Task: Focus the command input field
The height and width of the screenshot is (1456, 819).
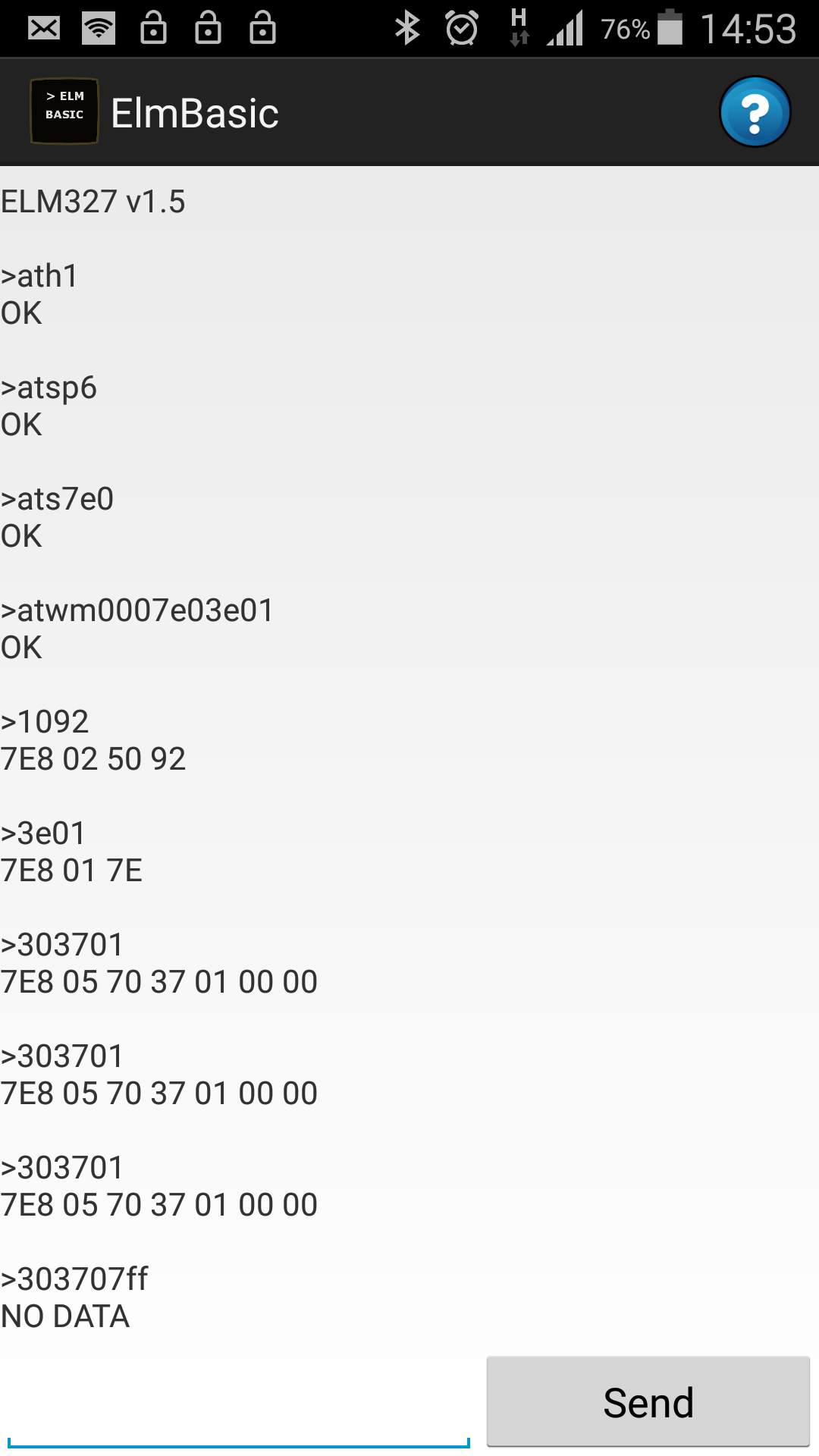Action: pyautogui.click(x=239, y=1409)
